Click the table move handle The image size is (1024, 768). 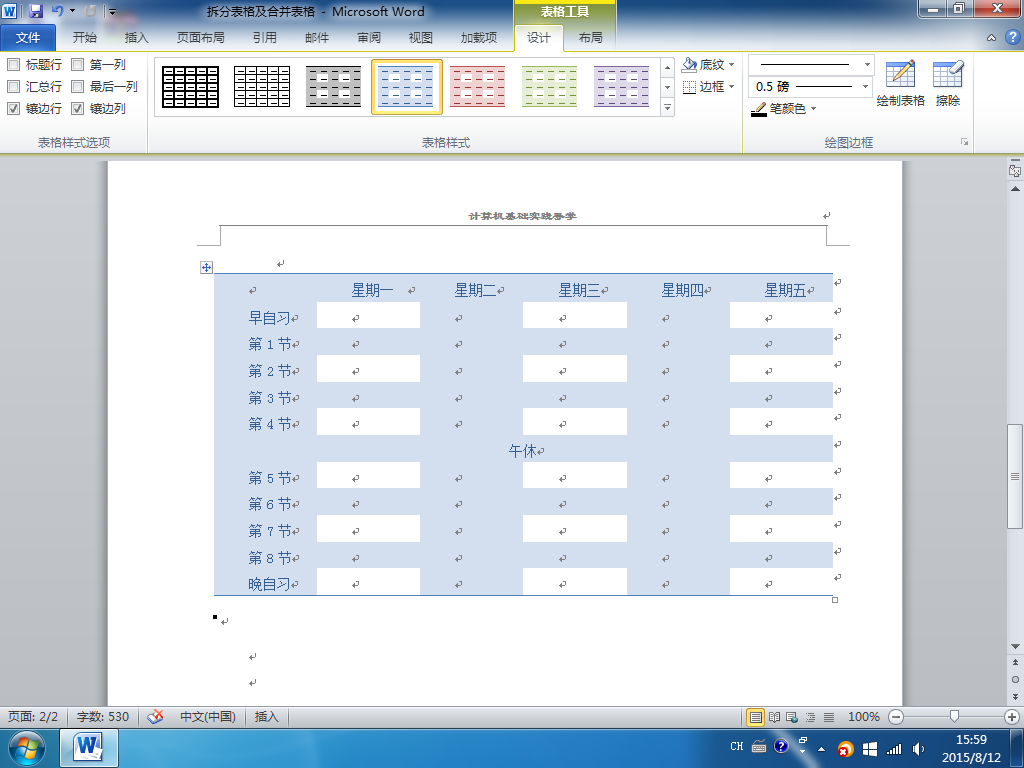206,267
